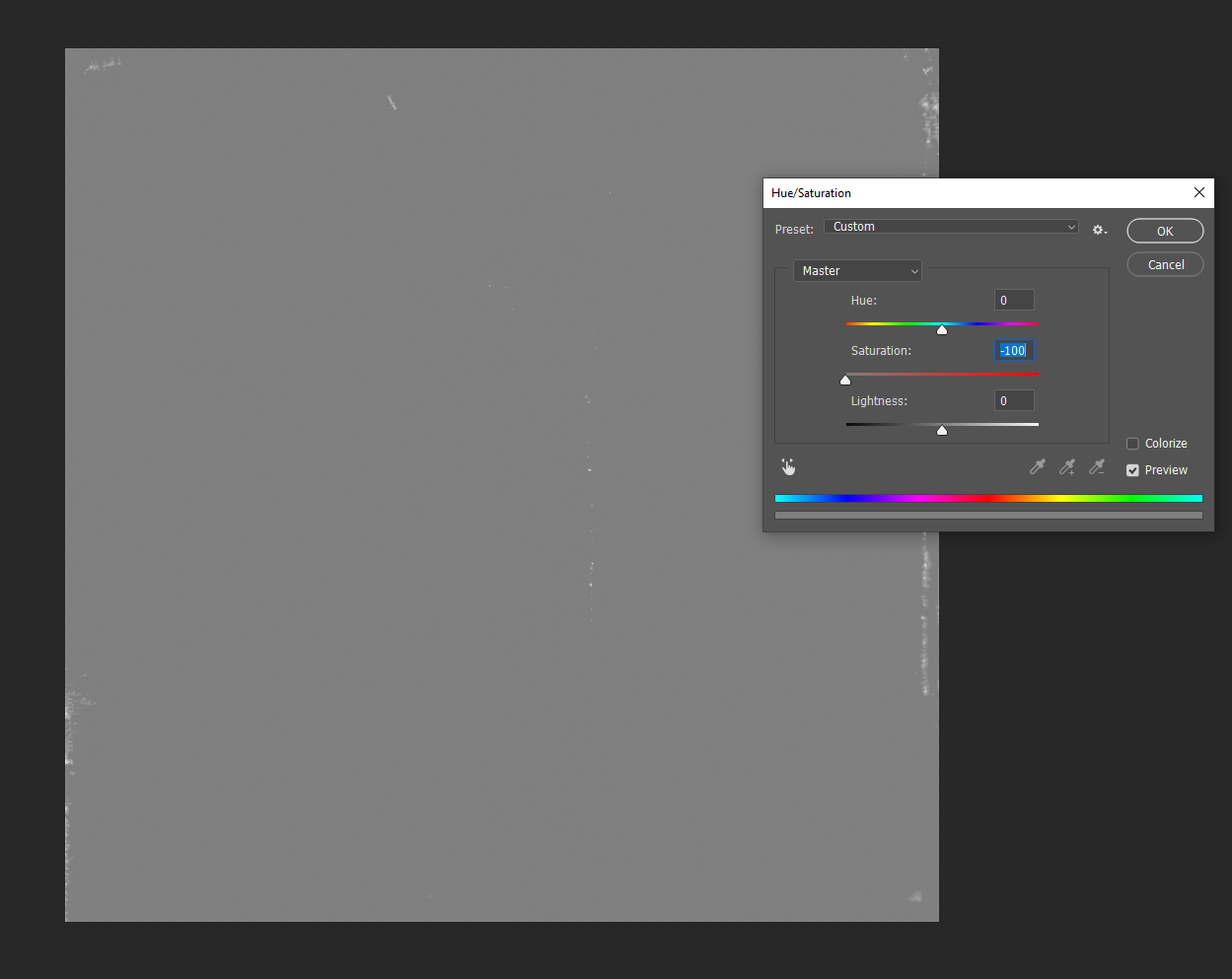Cancel the Hue/Saturation adjustment

[1165, 263]
